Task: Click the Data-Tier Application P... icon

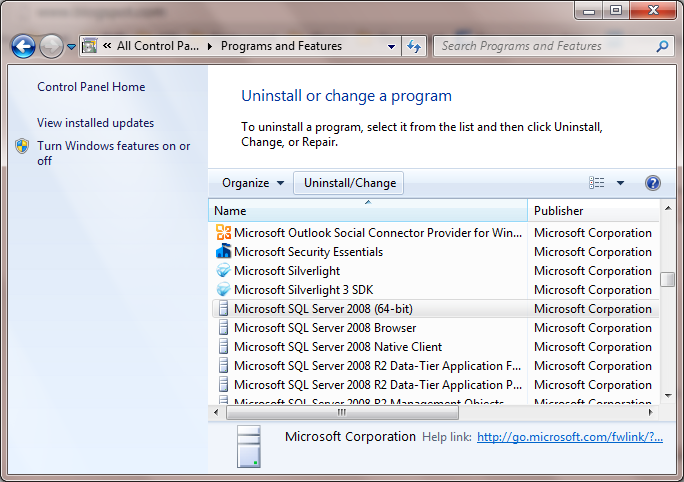Action: pyautogui.click(x=223, y=384)
